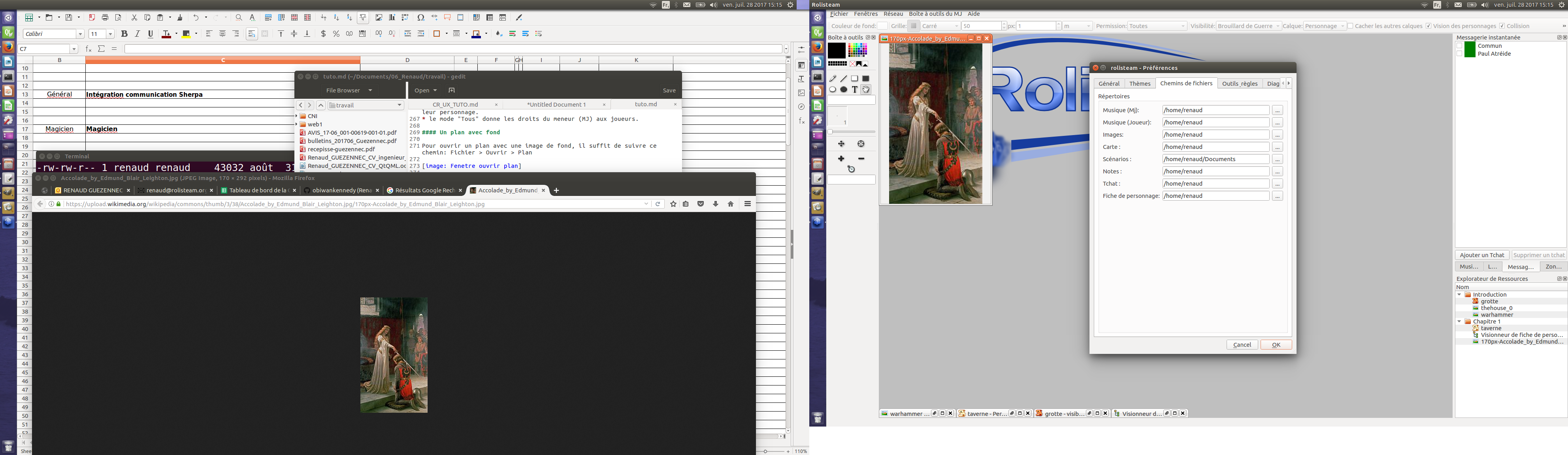Switch to the Thèmes preferences tab

point(1140,83)
